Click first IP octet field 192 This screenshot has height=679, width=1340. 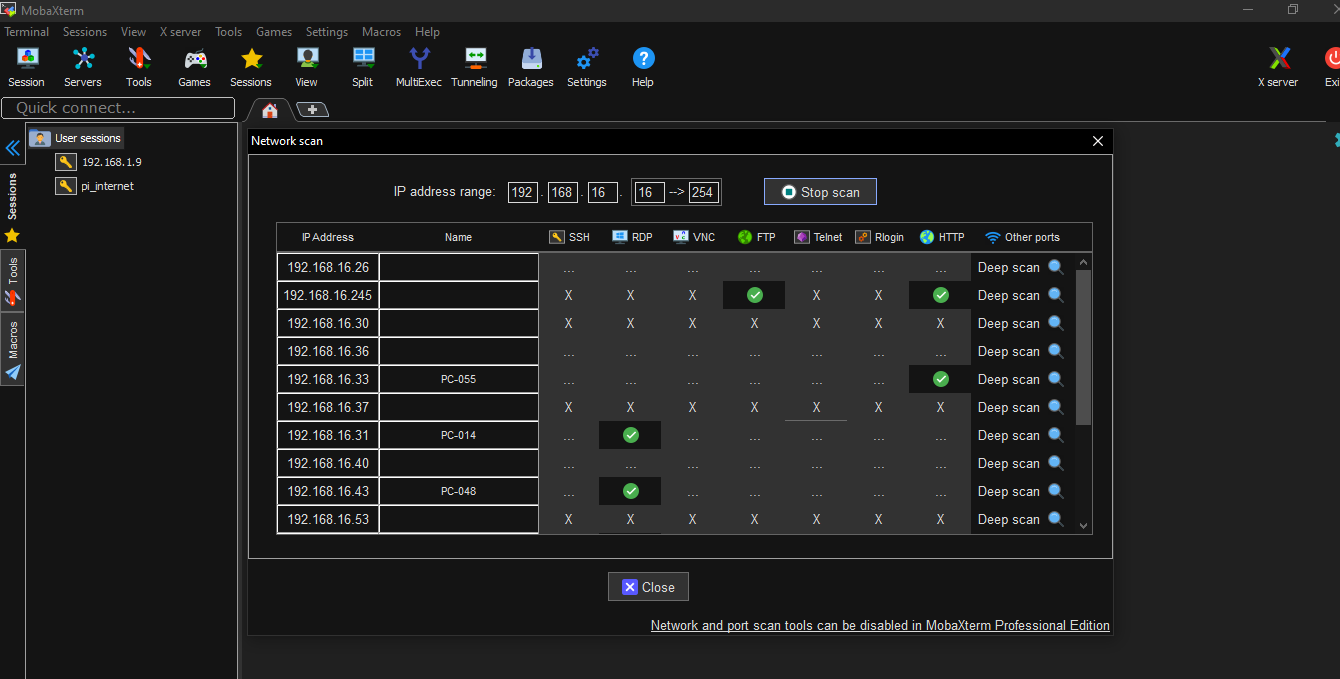521,192
